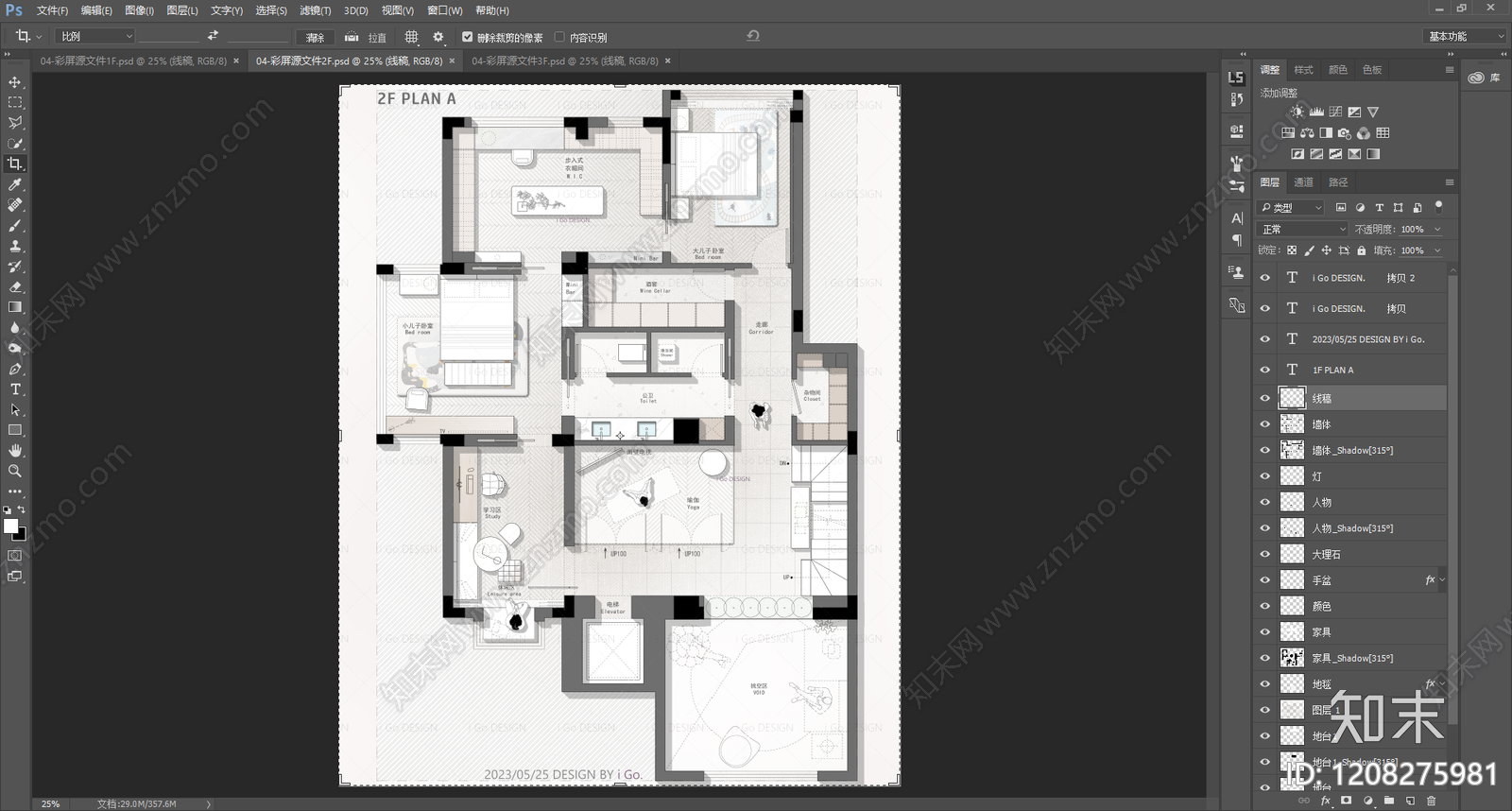Select the Rectangular Marquee tool
Image resolution: width=1512 pixels, height=811 pixels.
pyautogui.click(x=15, y=102)
